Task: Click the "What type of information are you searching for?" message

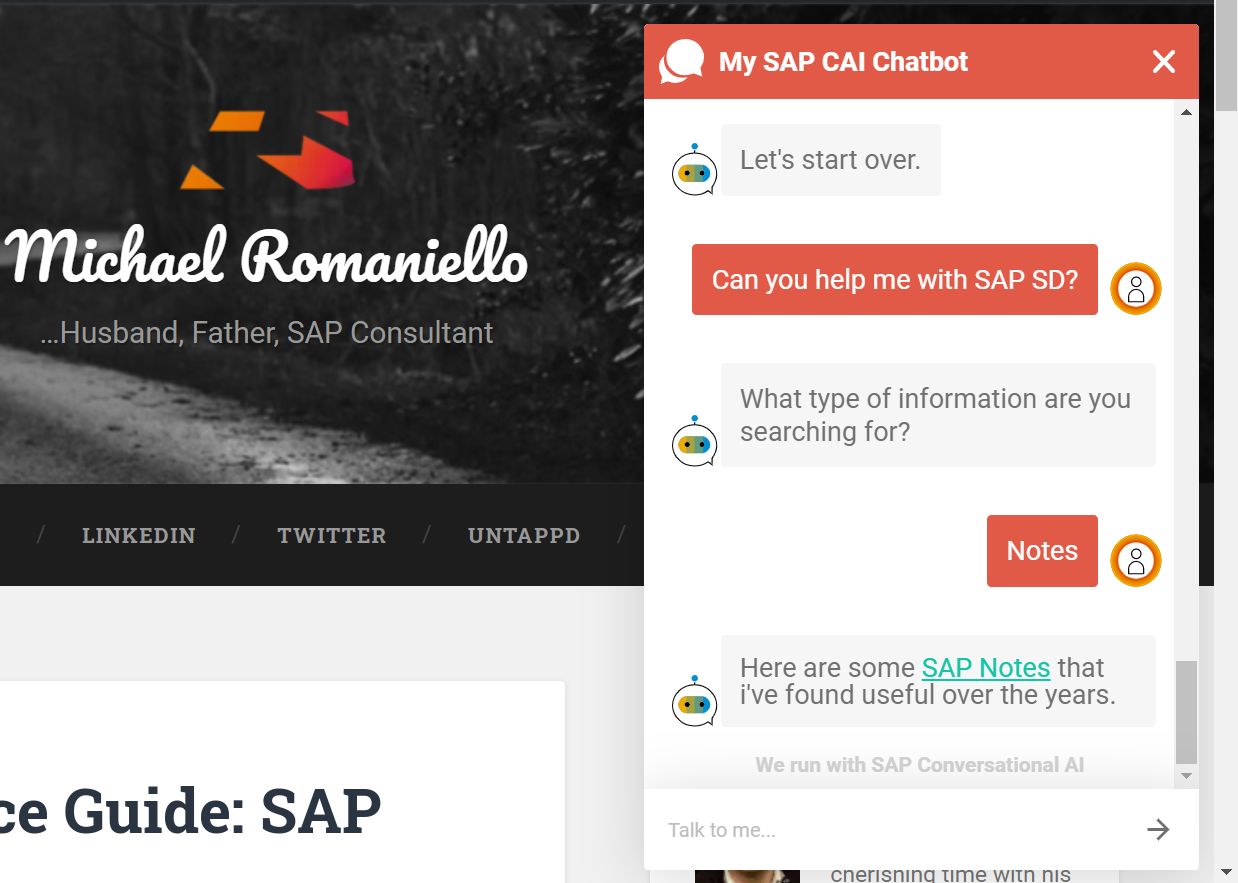Action: 938,415
